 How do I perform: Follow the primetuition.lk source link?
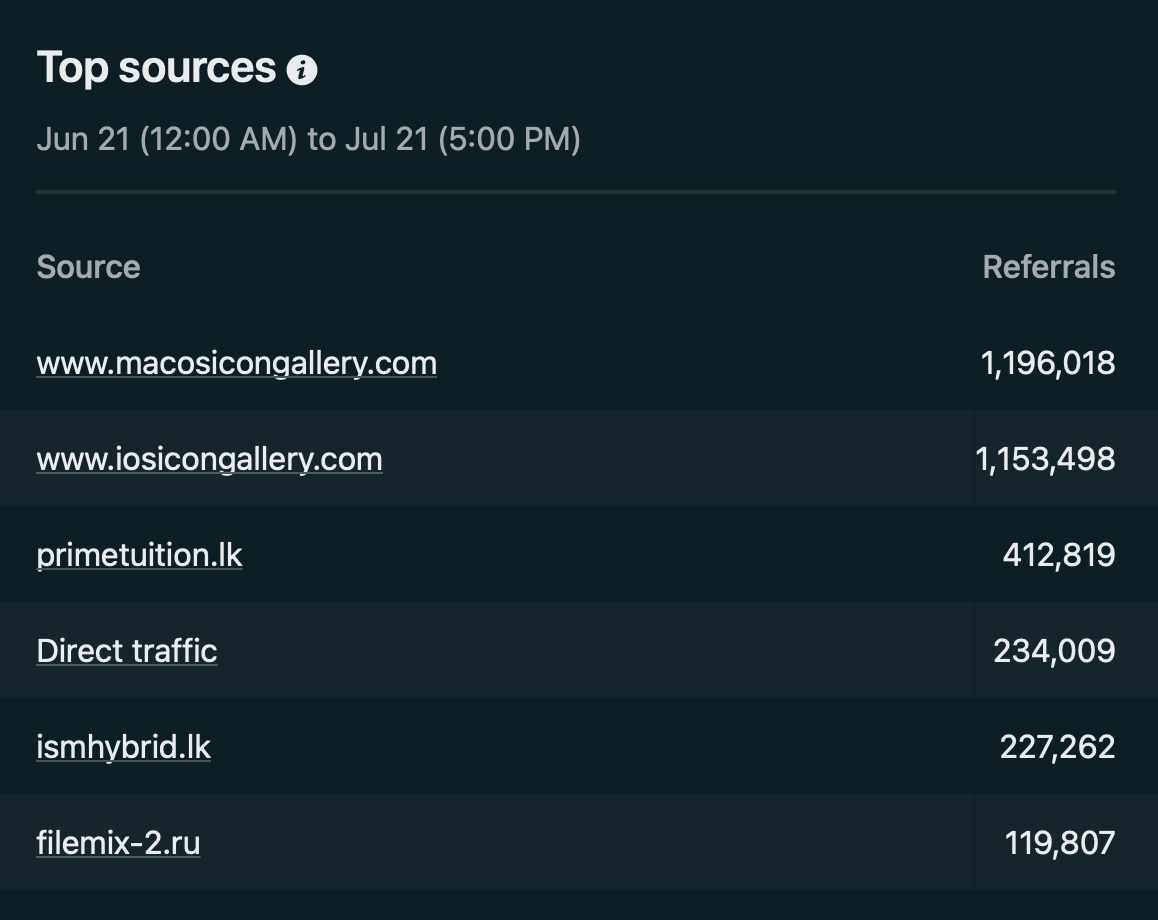[140, 555]
